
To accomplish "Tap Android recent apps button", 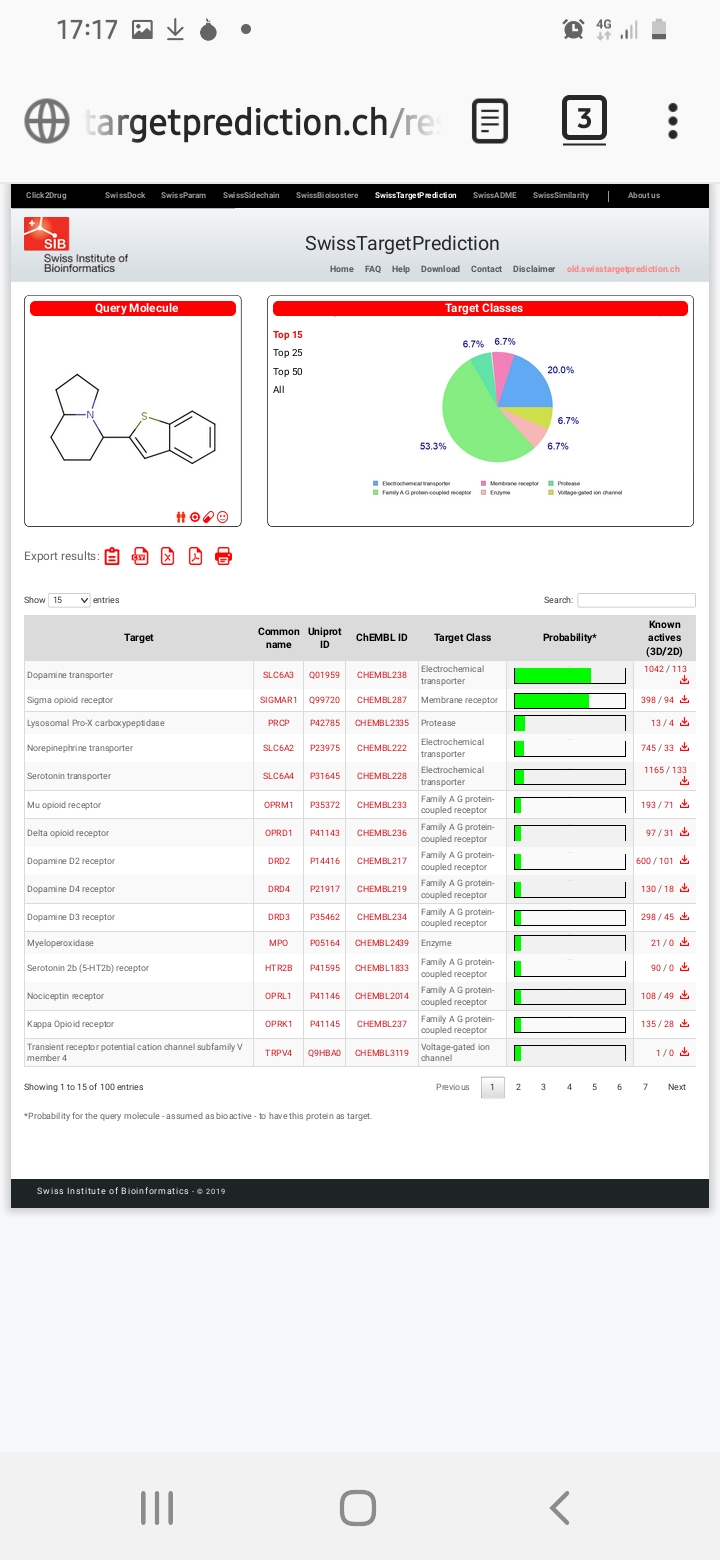I will pyautogui.click(x=157, y=1507).
